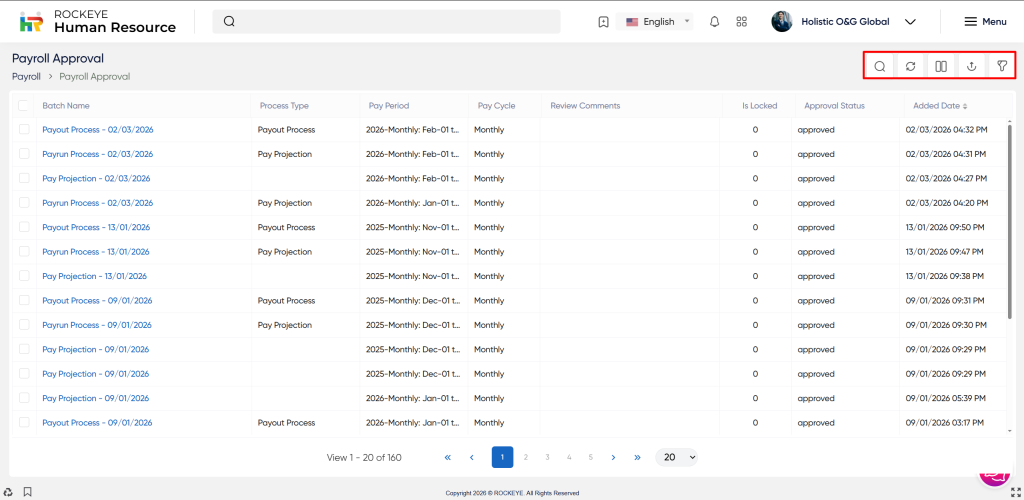Click the export icon in the toolbar
The height and width of the screenshot is (500, 1024).
coord(971,66)
